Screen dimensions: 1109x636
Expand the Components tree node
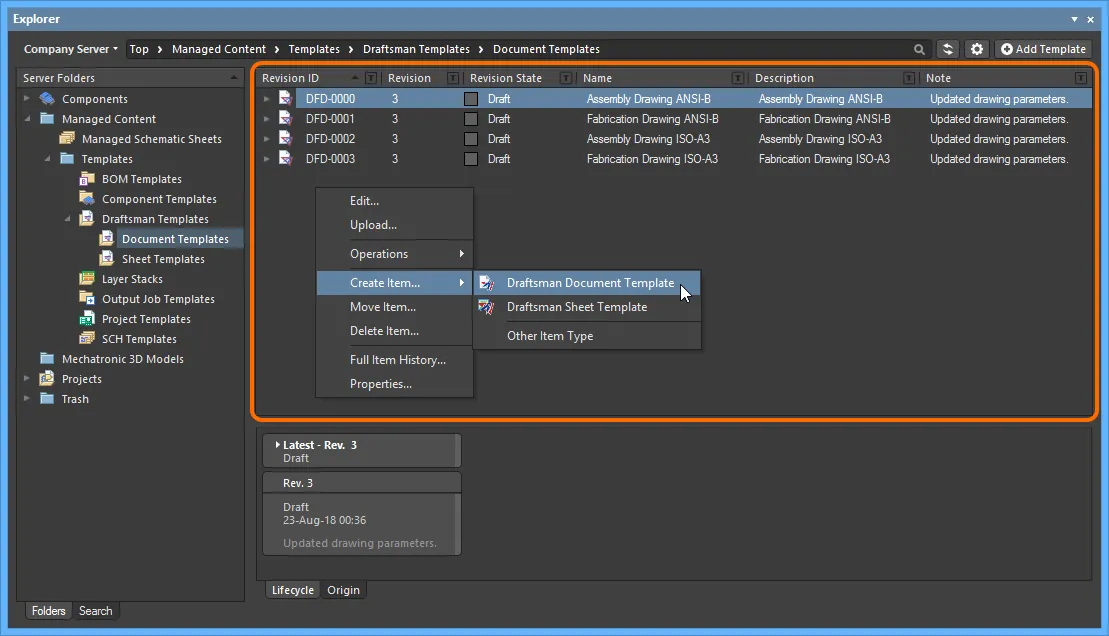tap(27, 98)
